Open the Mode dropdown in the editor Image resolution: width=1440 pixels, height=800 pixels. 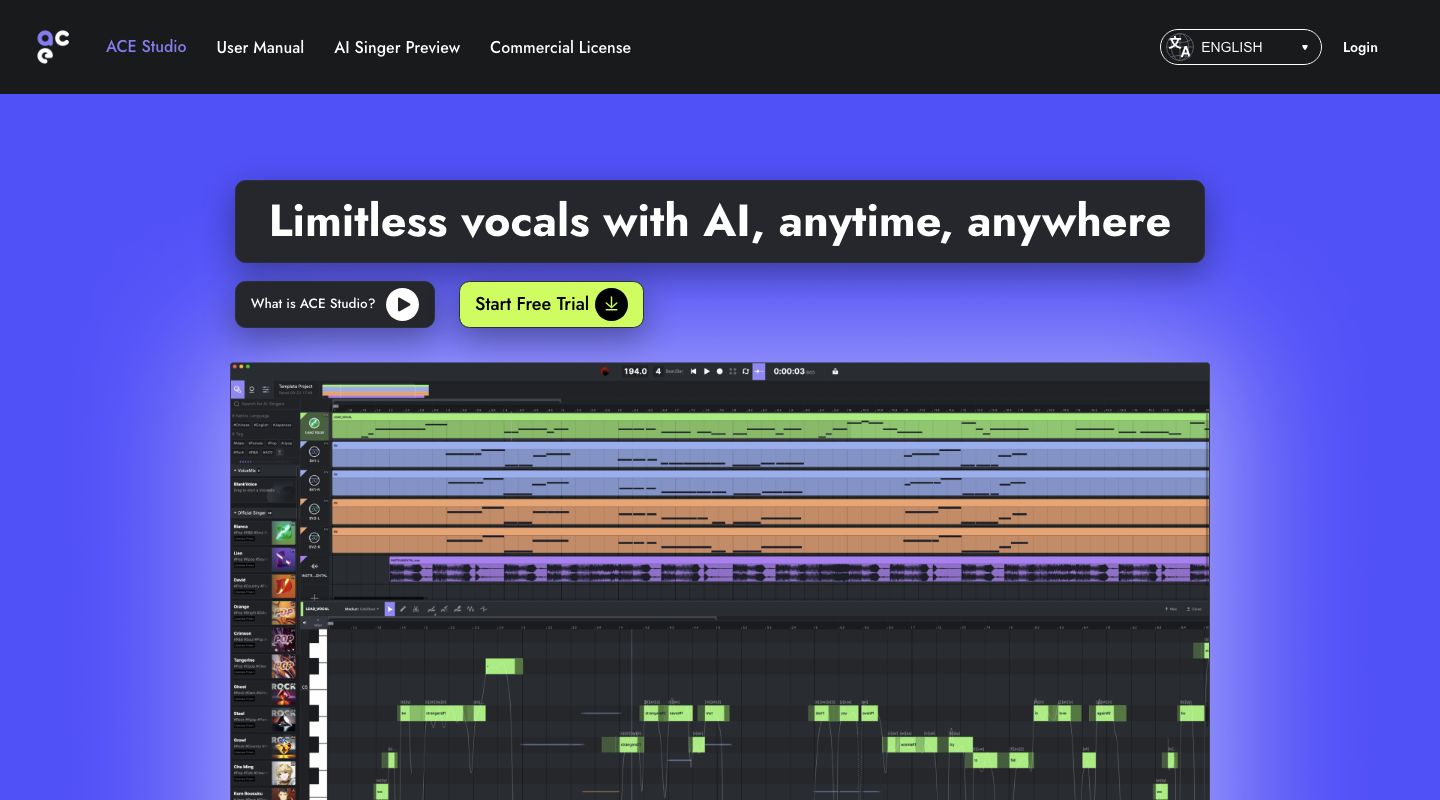tap(362, 608)
